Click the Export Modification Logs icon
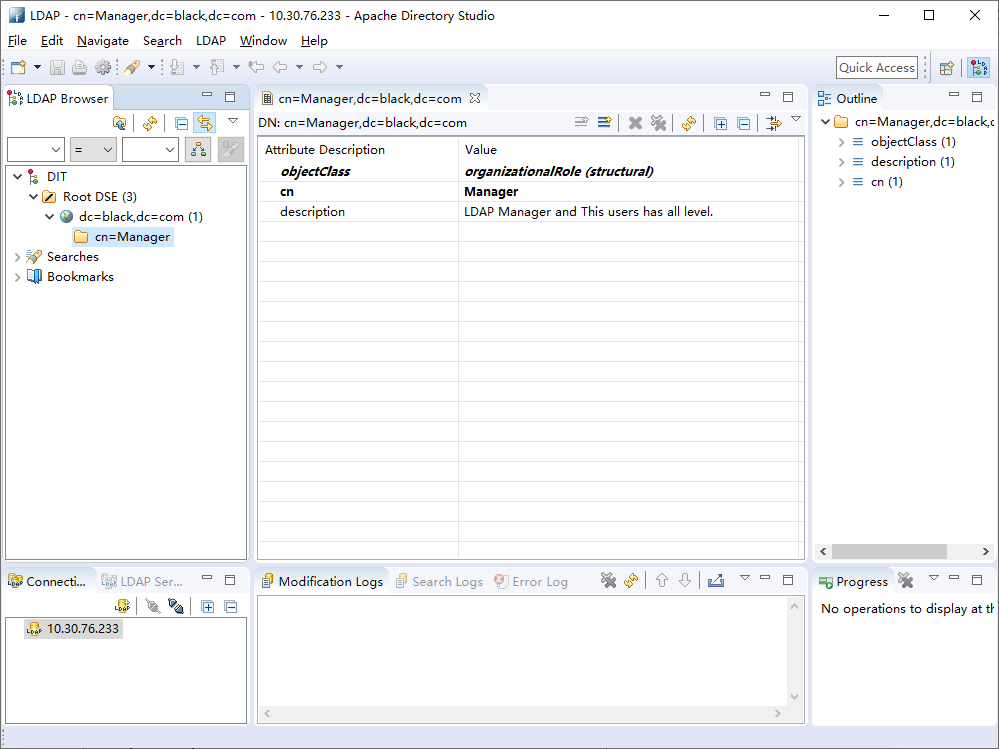The height and width of the screenshot is (749, 999). tap(715, 580)
